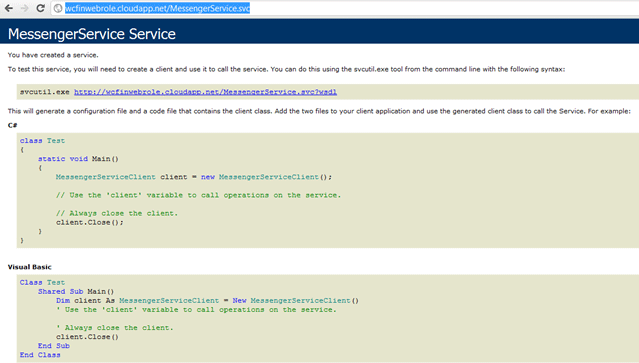This screenshot has width=639, height=363.
Task: Click the 'C#' section label
Action: [x=13, y=125]
